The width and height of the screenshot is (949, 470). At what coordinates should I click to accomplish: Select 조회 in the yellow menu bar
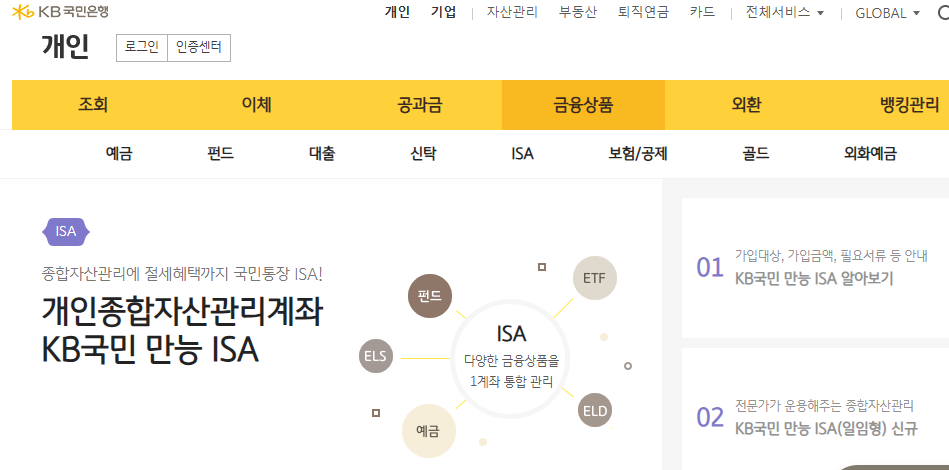pos(93,105)
